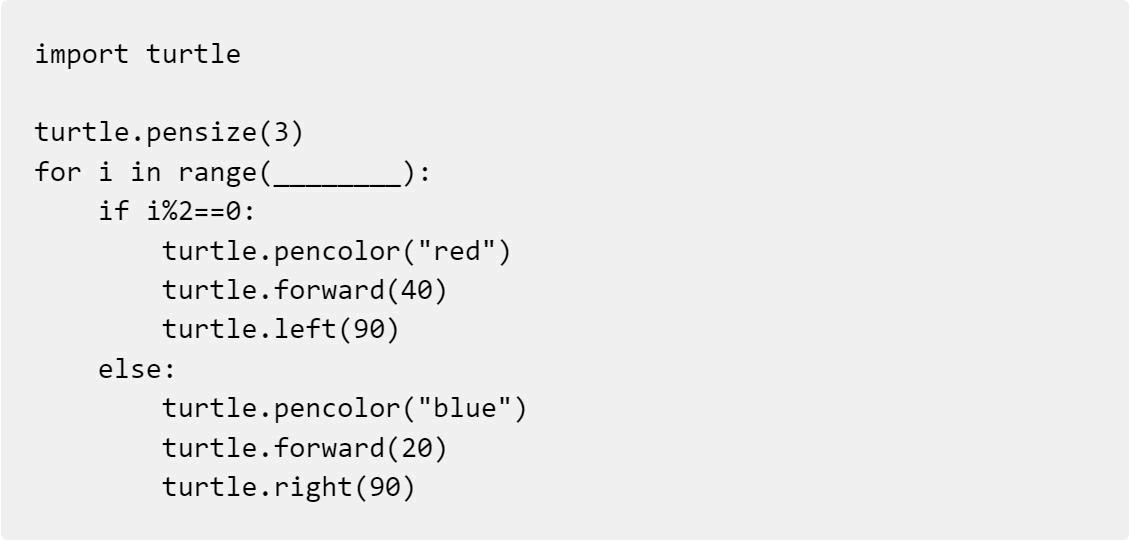1131x540 pixels.
Task: Click the else: keyword
Action: 137,369
